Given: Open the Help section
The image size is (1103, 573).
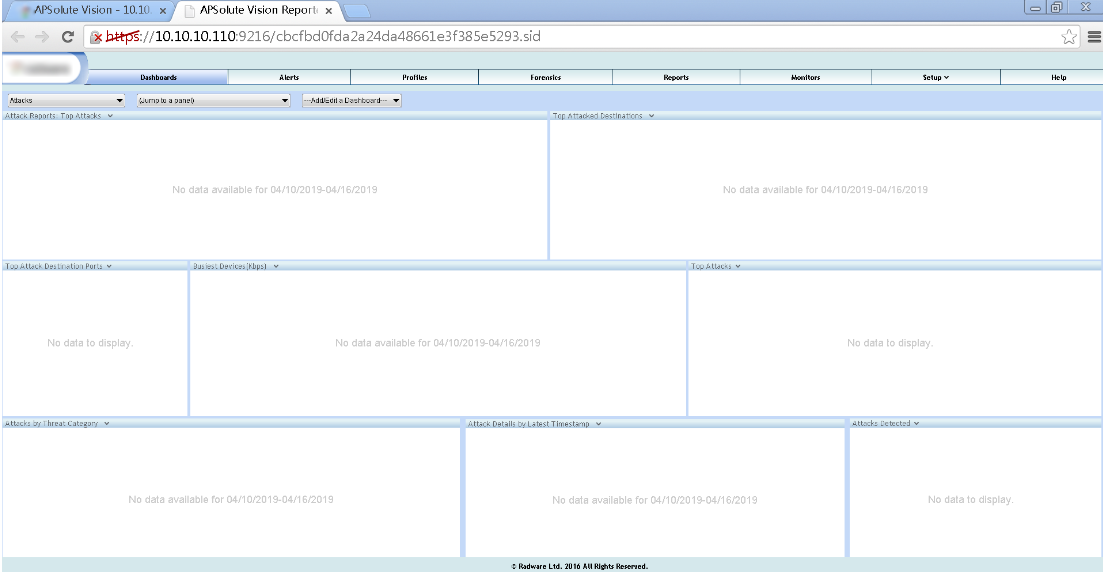Looking at the screenshot, I should (1058, 77).
